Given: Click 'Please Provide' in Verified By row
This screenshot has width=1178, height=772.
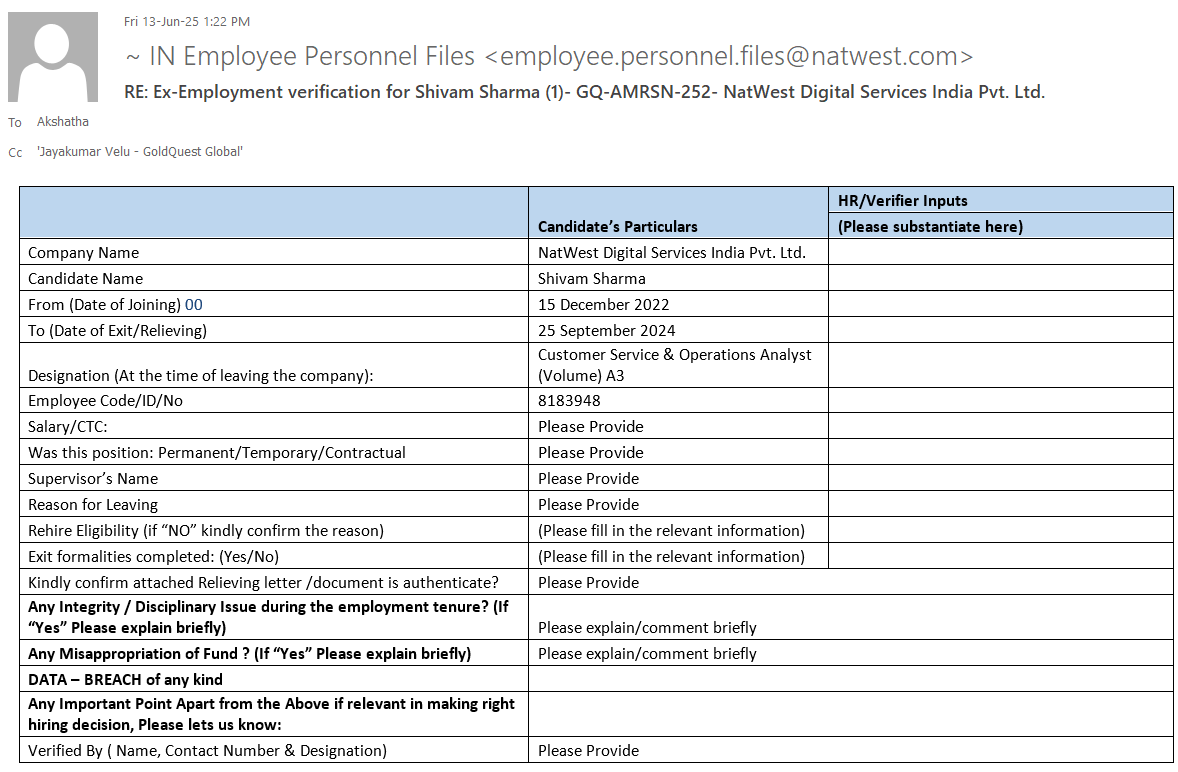Looking at the screenshot, I should (588, 751).
